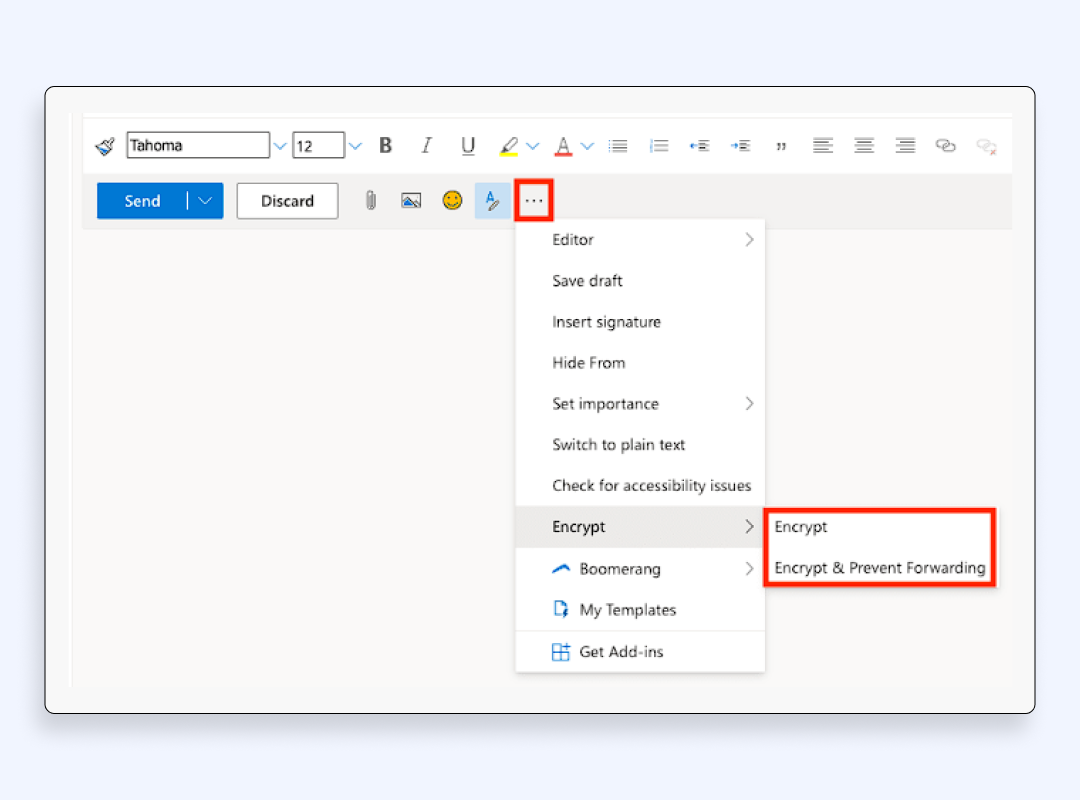This screenshot has height=800, width=1080.
Task: Click the insert link icon
Action: click(945, 146)
